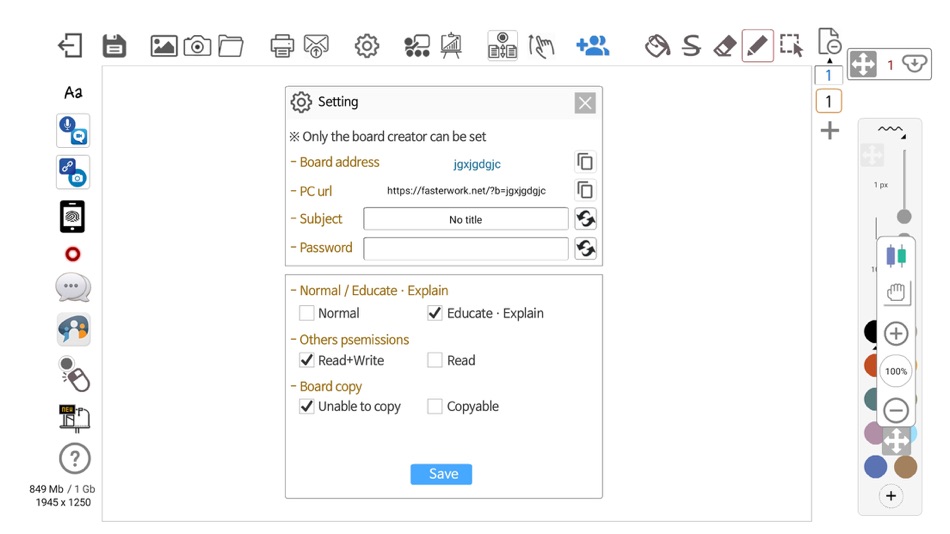950x534 pixels.
Task: Open the help question mark icon
Action: tap(75, 459)
